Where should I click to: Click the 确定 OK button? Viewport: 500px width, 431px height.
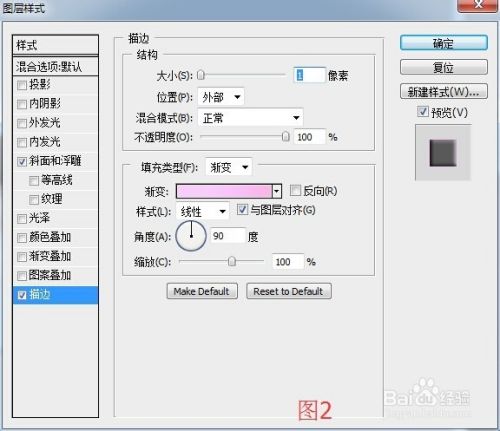(444, 43)
